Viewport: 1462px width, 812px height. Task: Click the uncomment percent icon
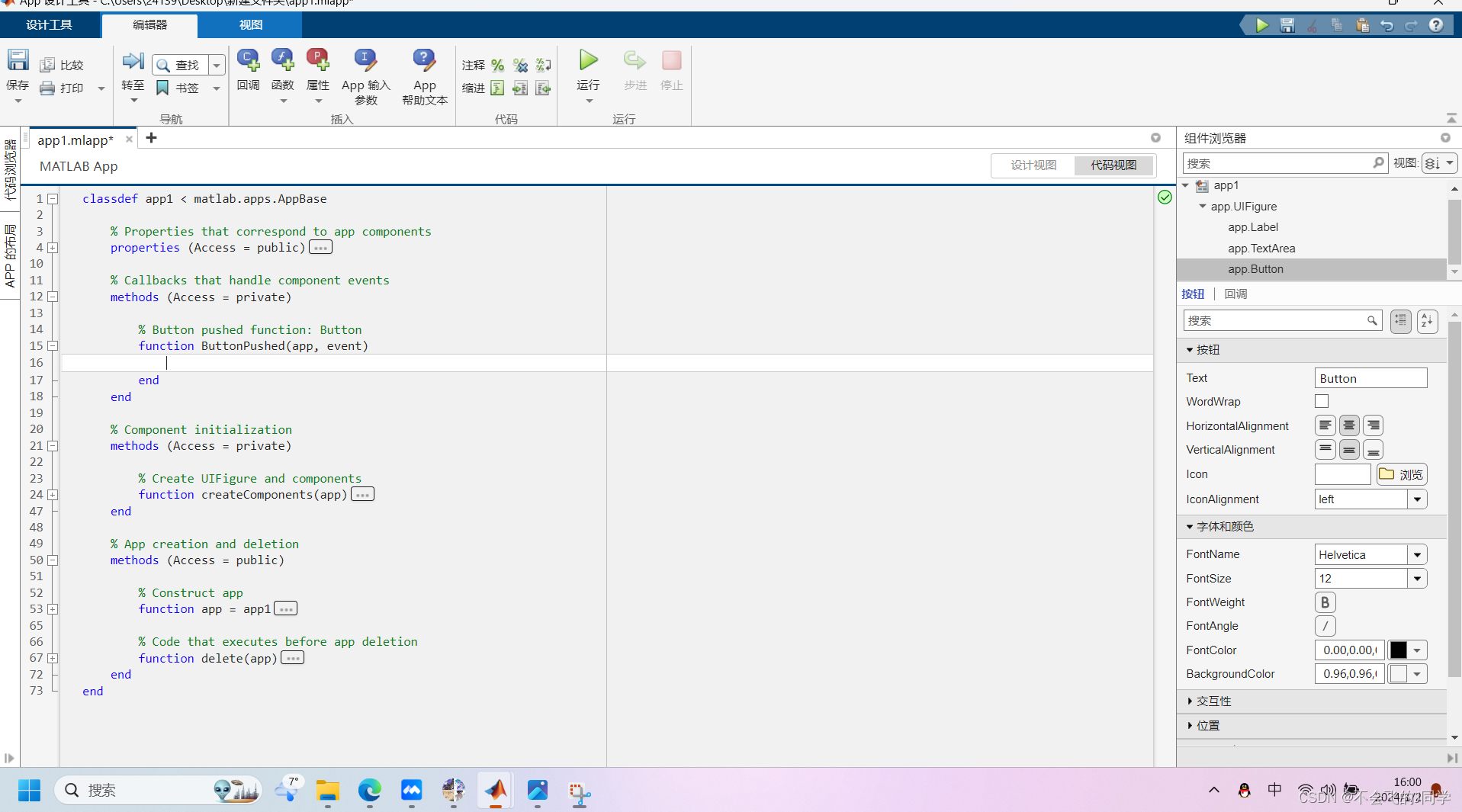tap(520, 66)
